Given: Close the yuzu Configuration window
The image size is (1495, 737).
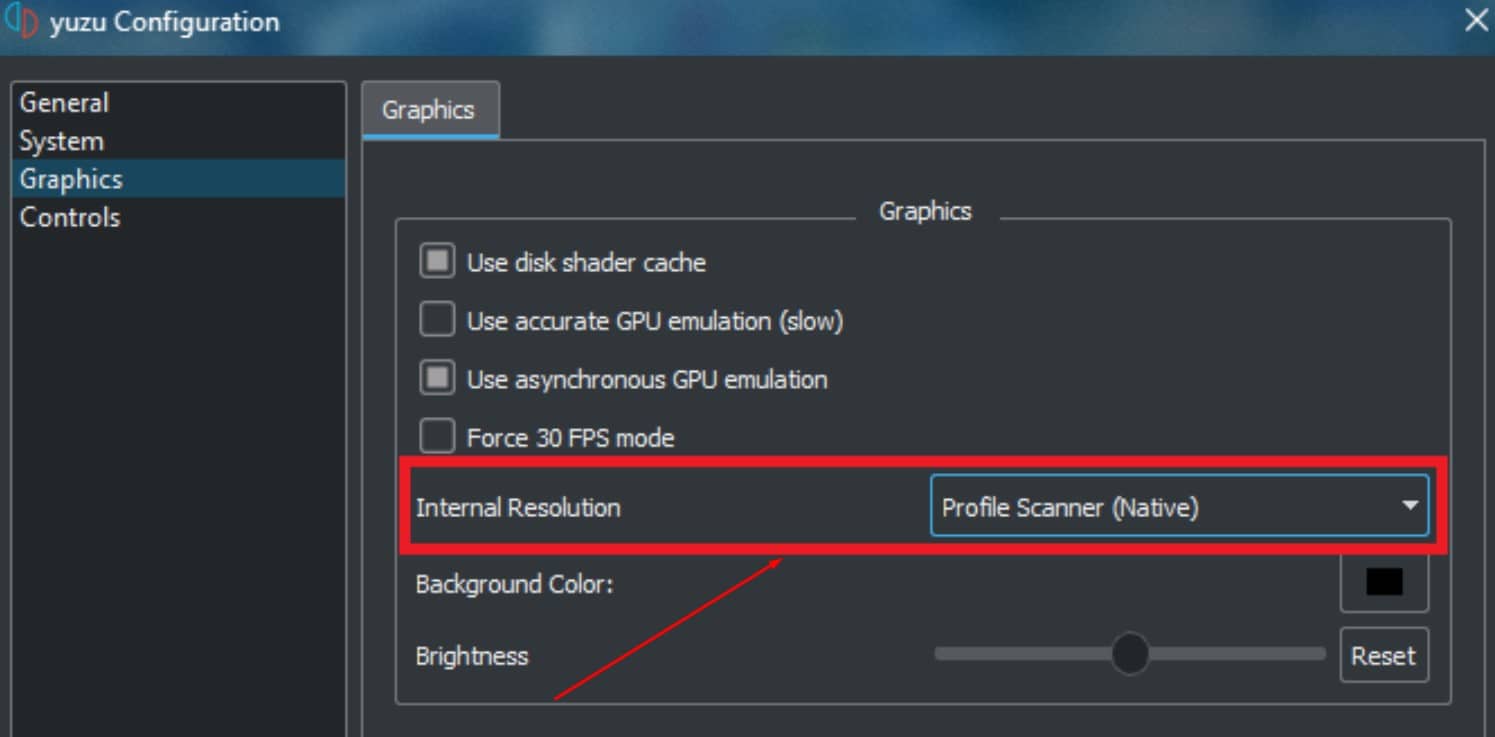Looking at the screenshot, I should click(1476, 20).
